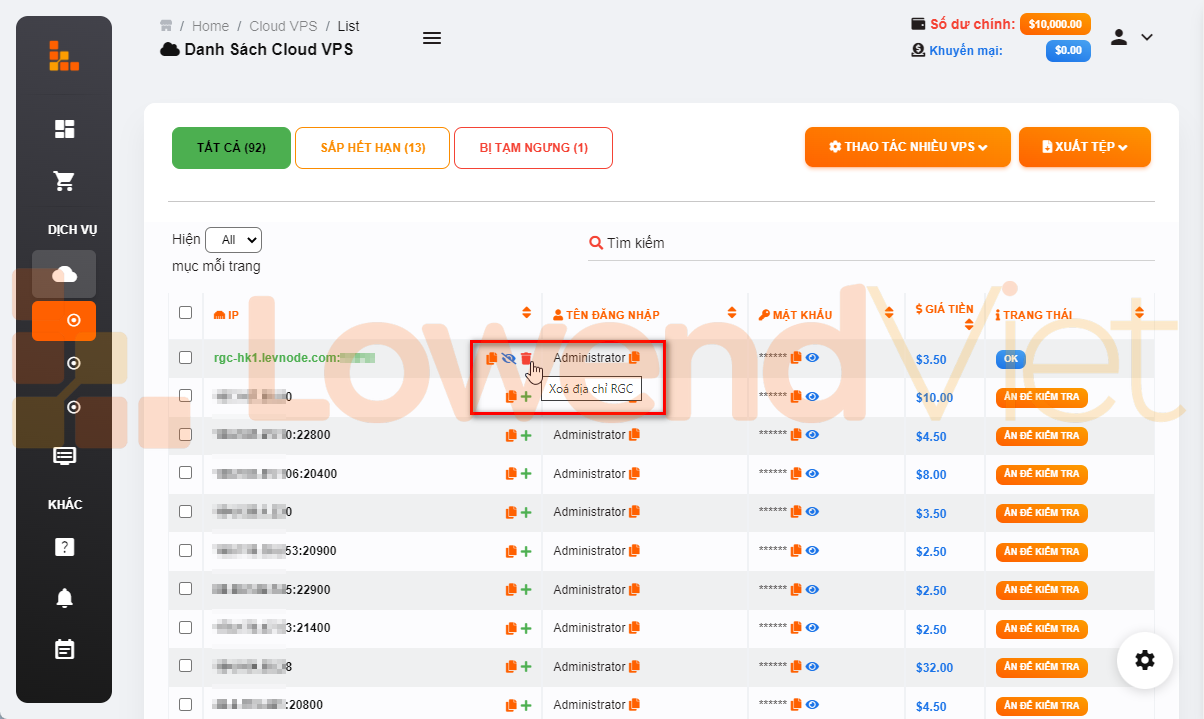1204x719 pixels.
Task: Click the Tìm kiếm search field
Action: point(870,243)
